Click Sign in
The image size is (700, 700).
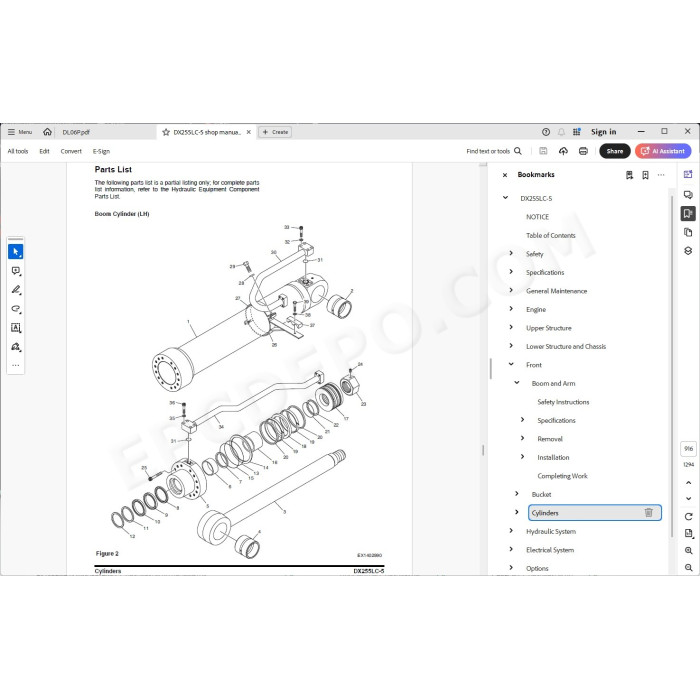(x=604, y=132)
